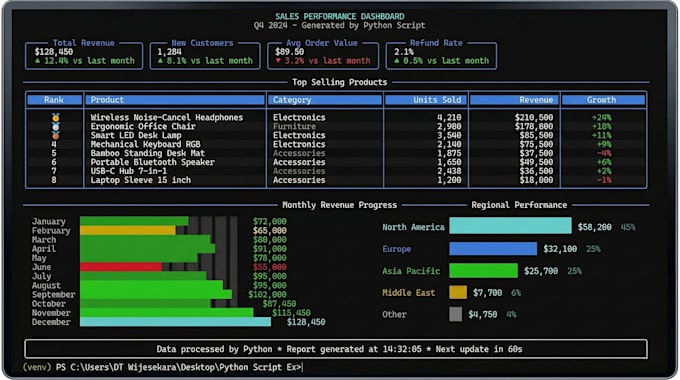Viewport: 680px width, 380px height.
Task: Click 'Portable Bluetooth Speaker' product name
Action: (x=153, y=162)
